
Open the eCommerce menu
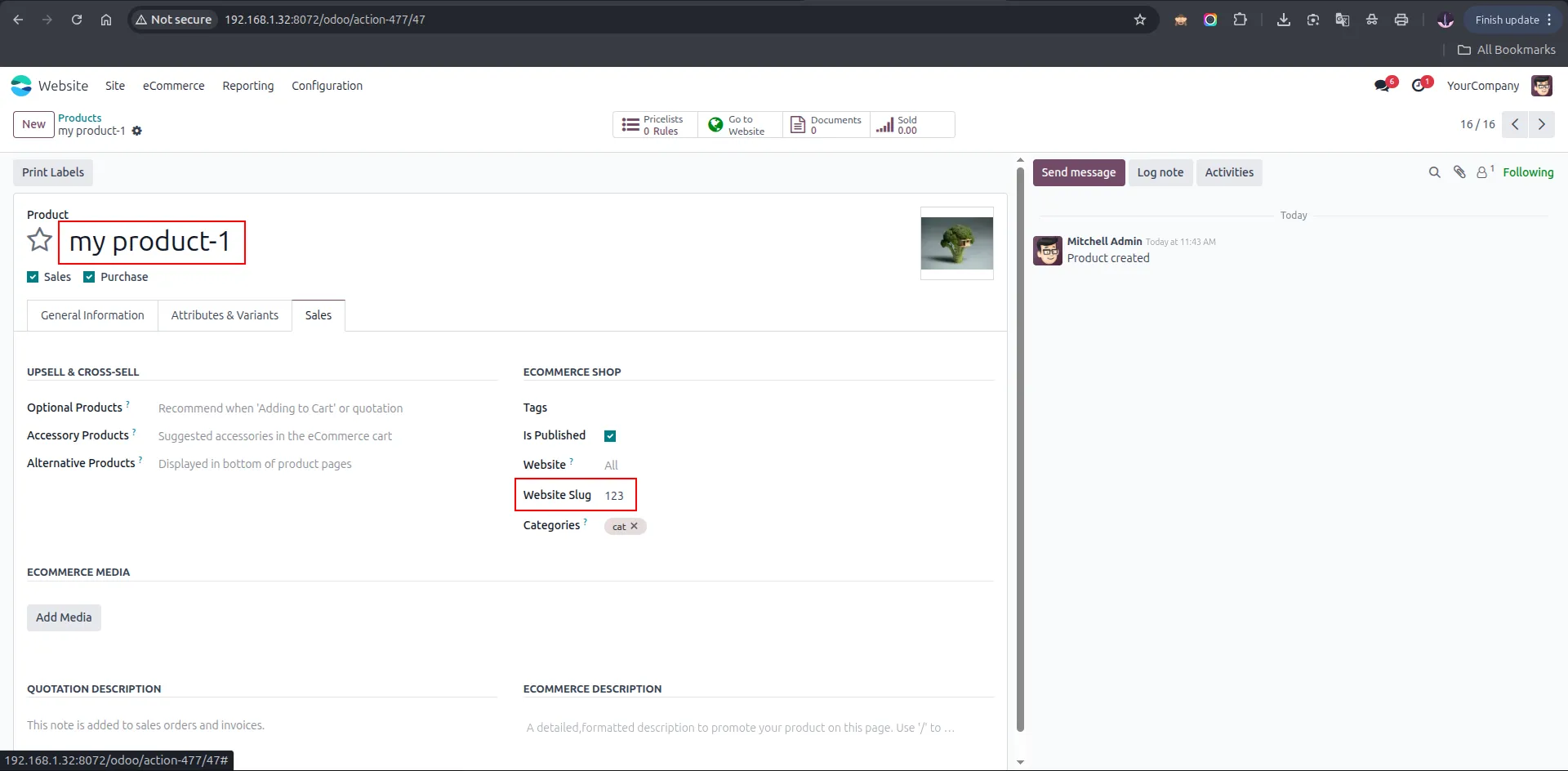(x=174, y=86)
